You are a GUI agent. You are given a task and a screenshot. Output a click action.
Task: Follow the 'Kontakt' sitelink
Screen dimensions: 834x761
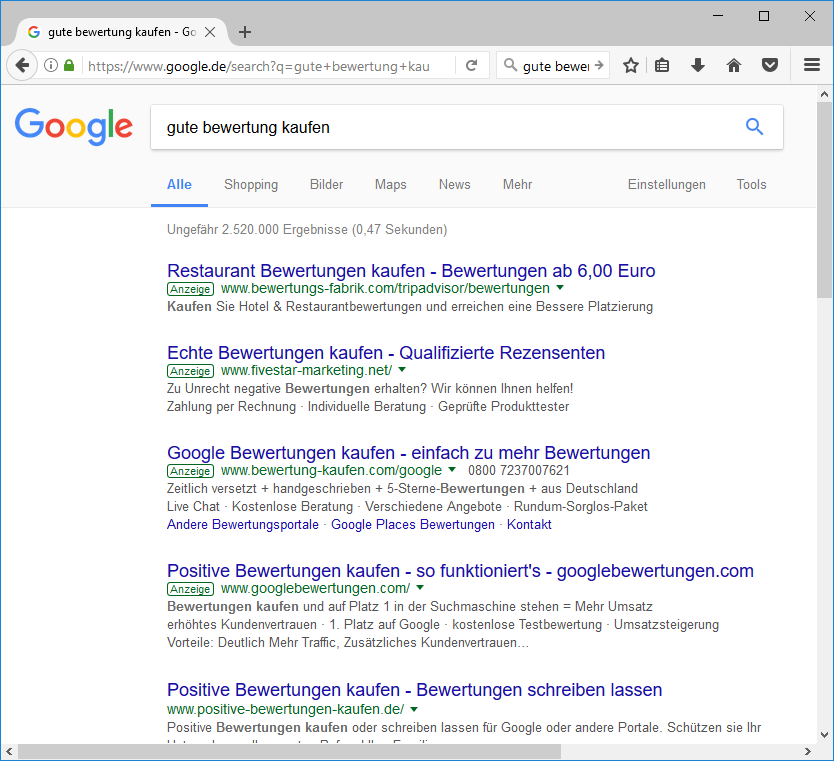[x=529, y=524]
